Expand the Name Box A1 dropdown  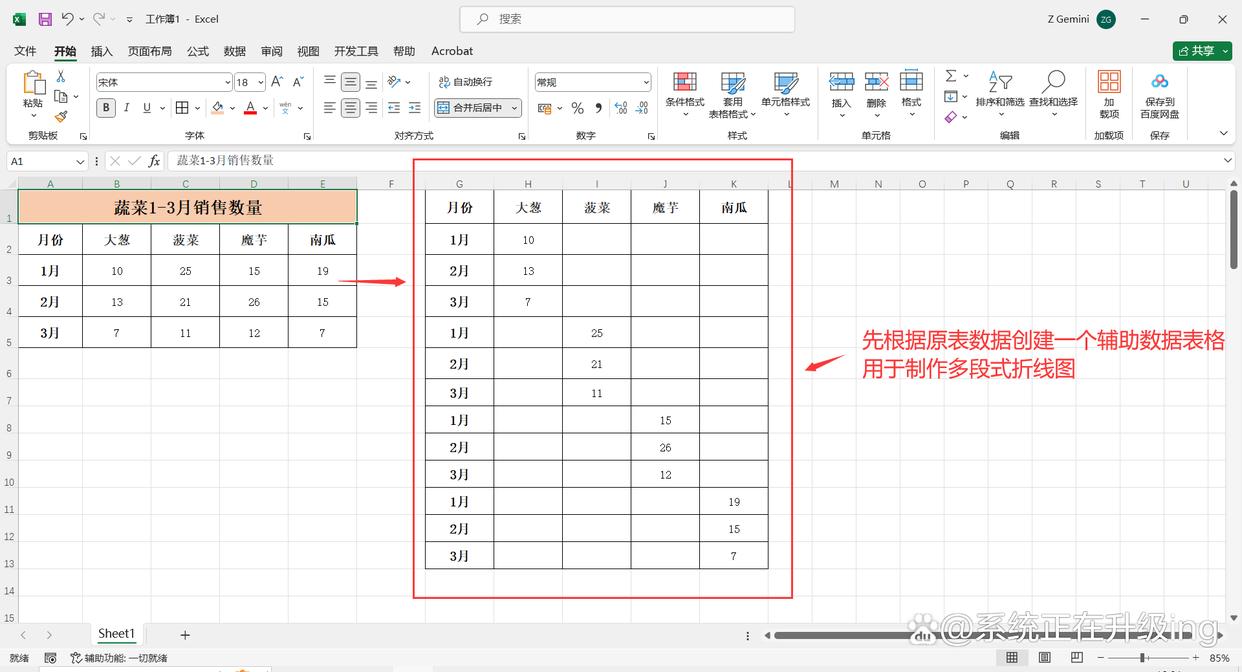click(x=80, y=161)
